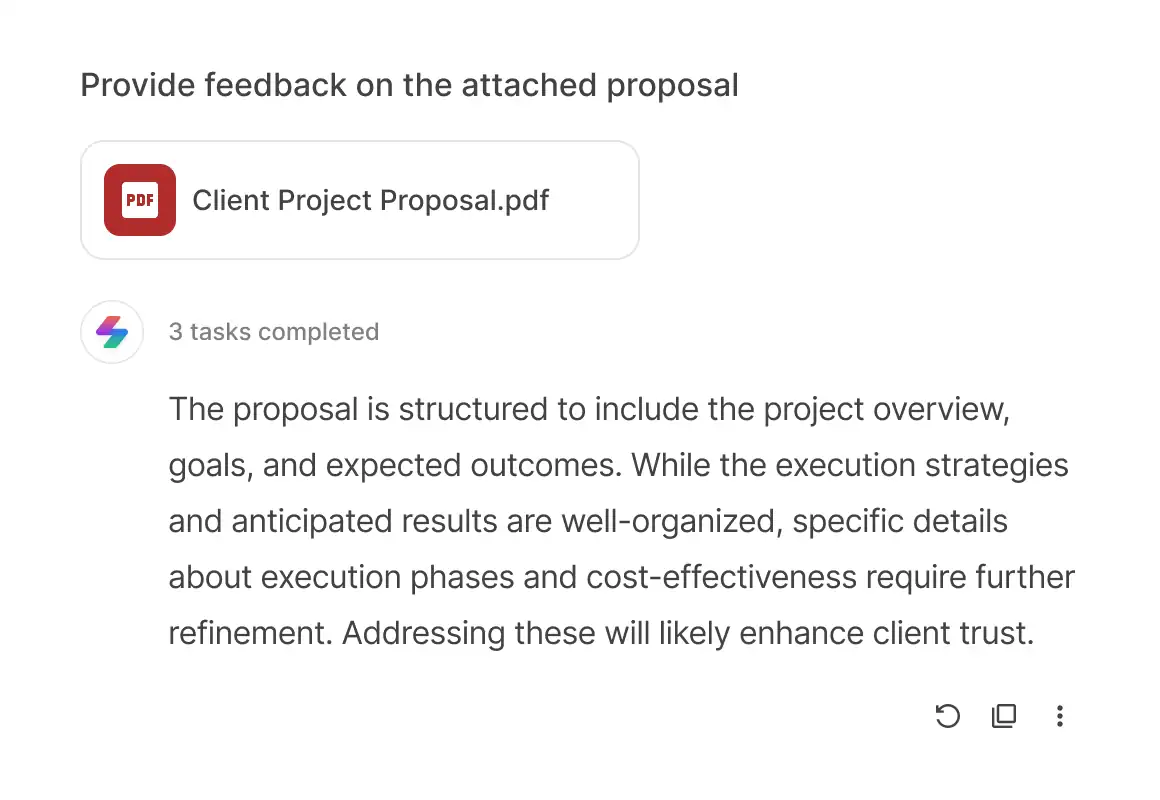The width and height of the screenshot is (1160, 800).
Task: Click the word "refinement" in the last line
Action: [251, 633]
